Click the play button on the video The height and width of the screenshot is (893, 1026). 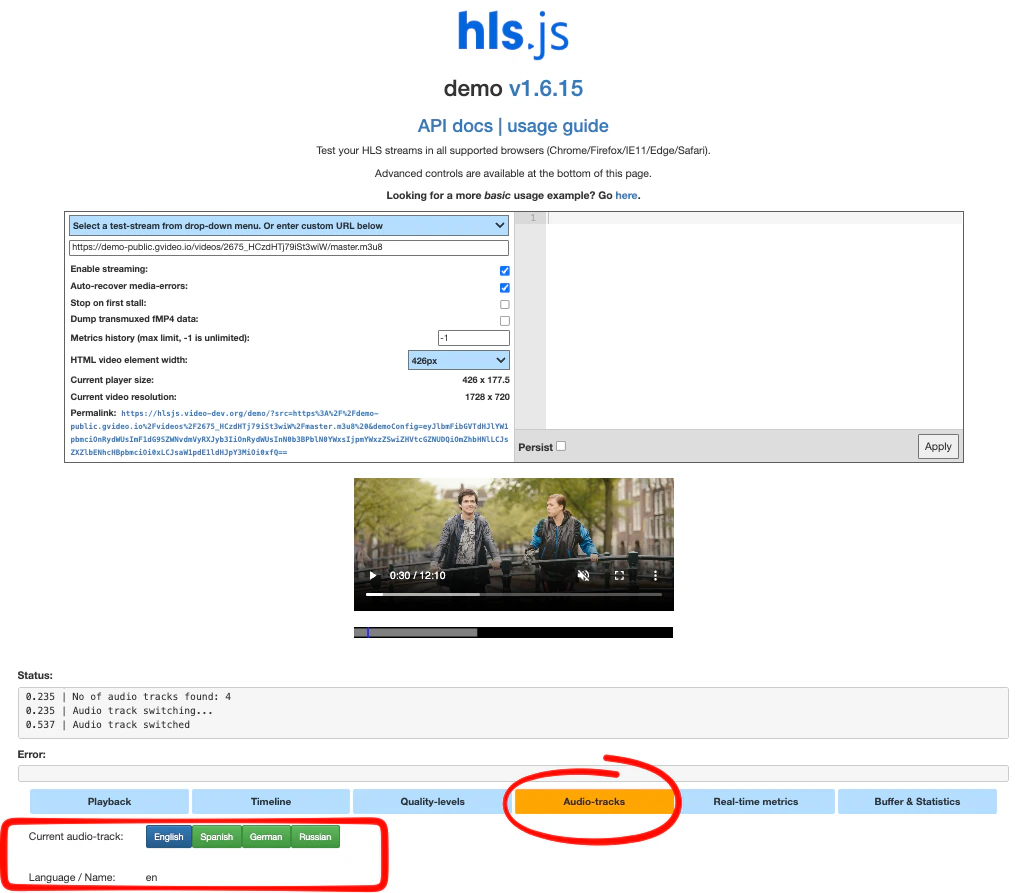click(x=372, y=575)
